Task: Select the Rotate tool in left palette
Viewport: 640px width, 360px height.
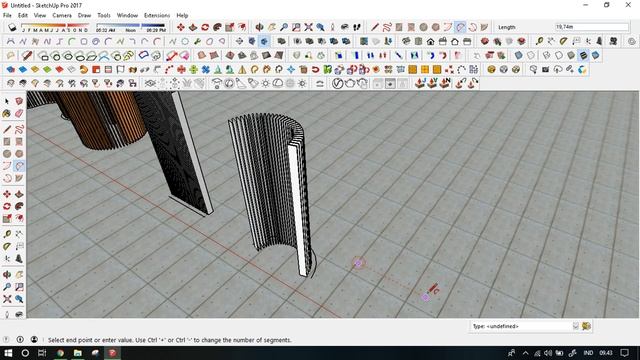Action: (x=7, y=206)
